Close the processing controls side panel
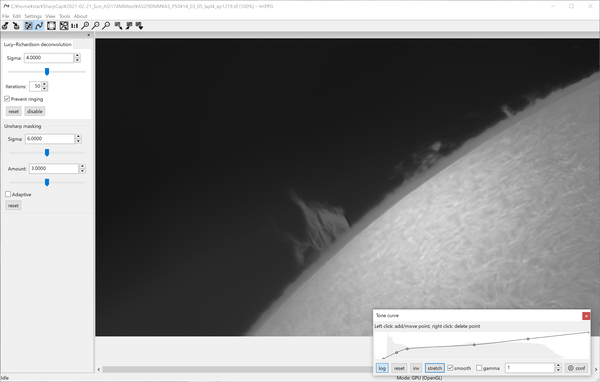This screenshot has height=382, width=600. pyautogui.click(x=89, y=35)
